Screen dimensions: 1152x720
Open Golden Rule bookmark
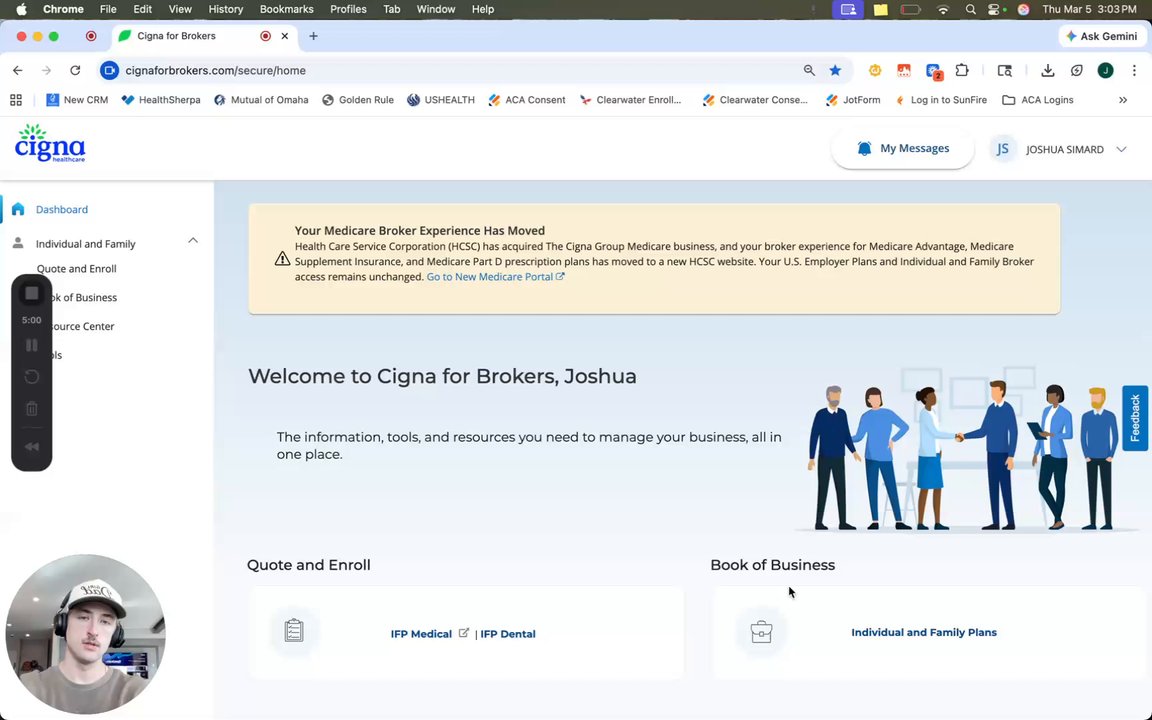coord(358,100)
